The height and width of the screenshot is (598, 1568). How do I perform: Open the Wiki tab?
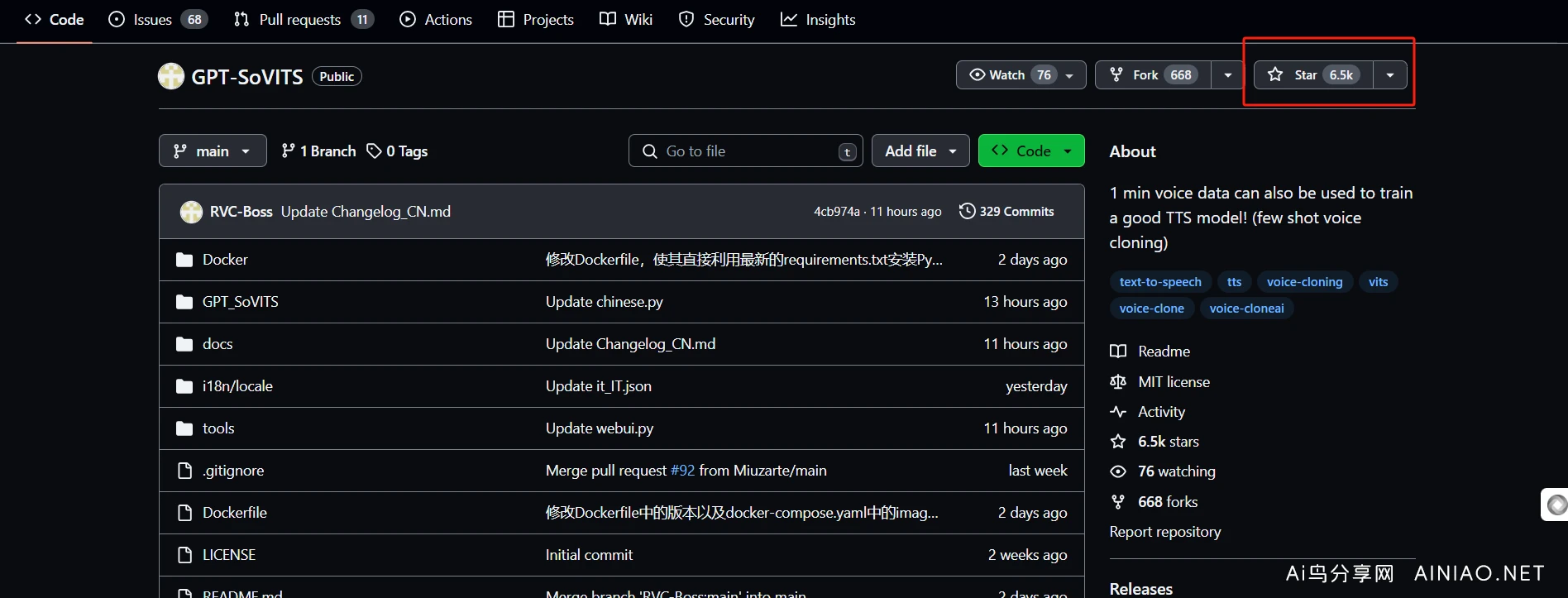pyautogui.click(x=626, y=19)
